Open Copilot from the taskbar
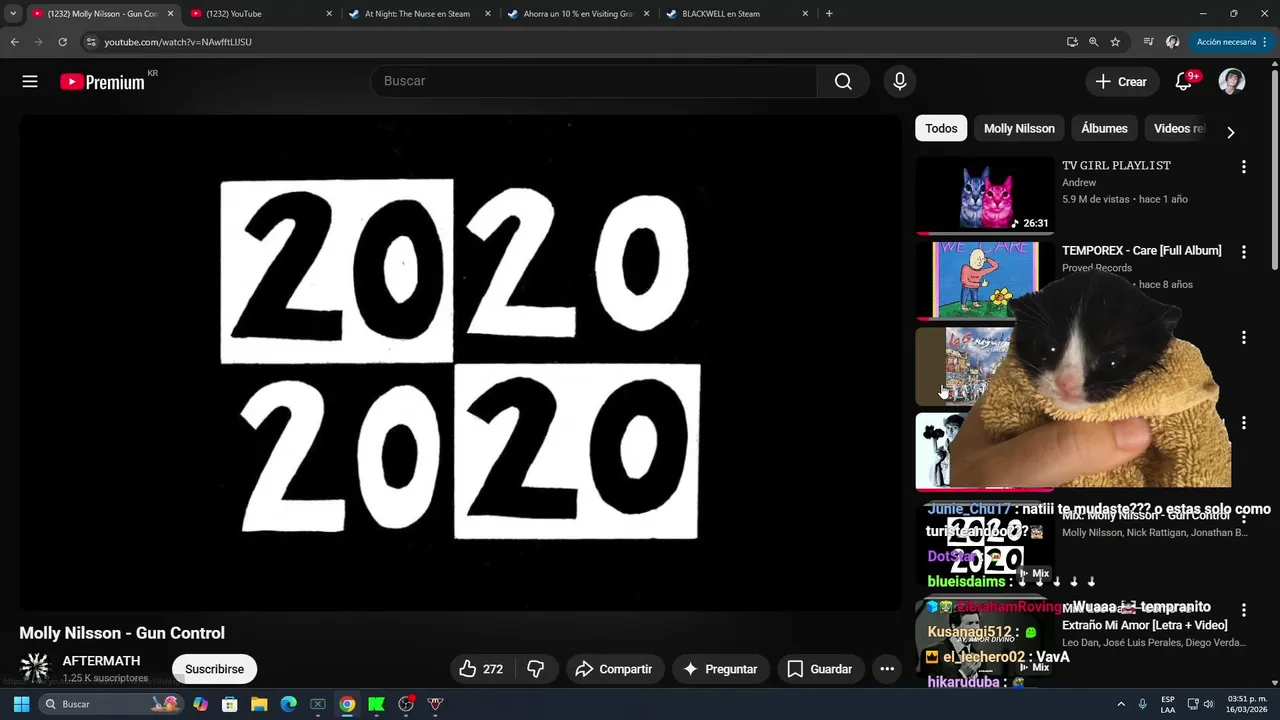This screenshot has height=720, width=1280. pos(200,704)
